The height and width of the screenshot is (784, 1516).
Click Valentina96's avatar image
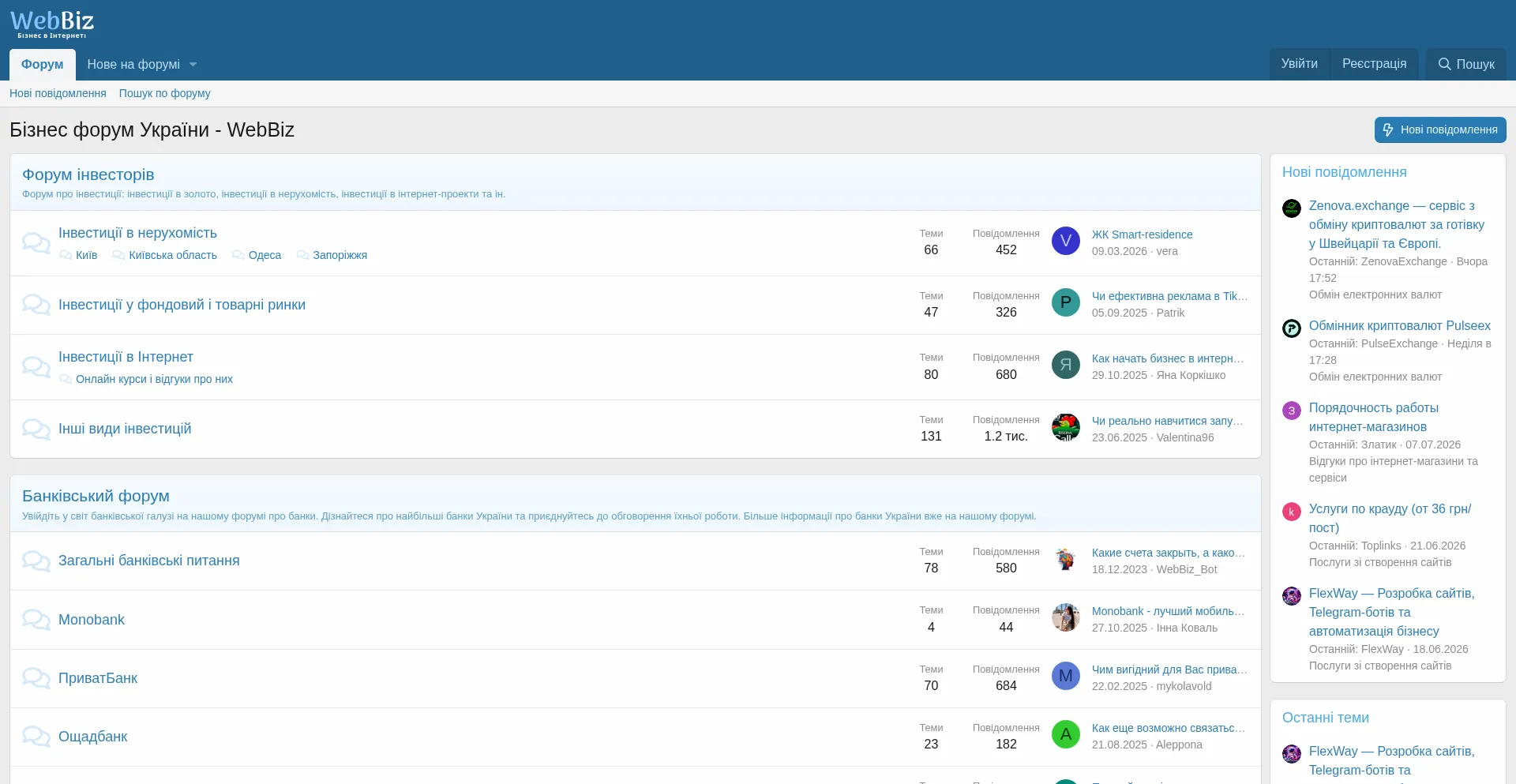(x=1066, y=427)
